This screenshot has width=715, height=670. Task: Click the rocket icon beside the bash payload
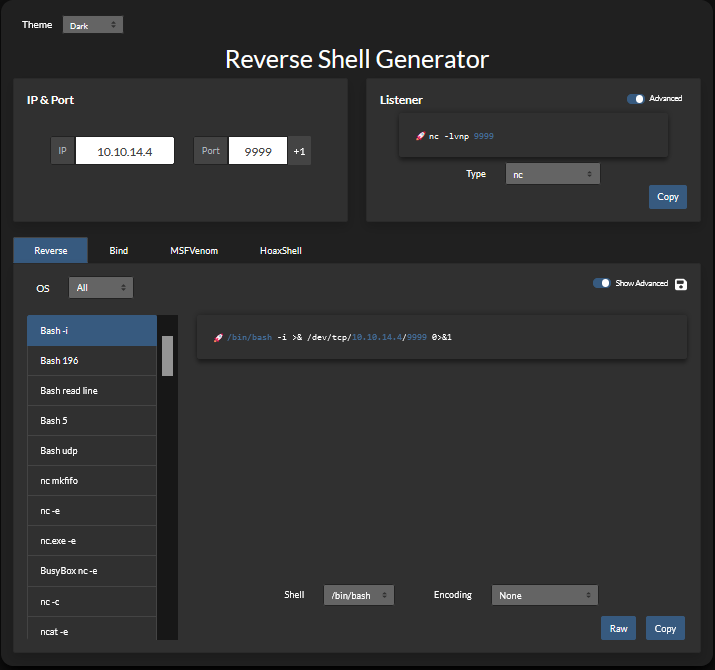(x=218, y=338)
